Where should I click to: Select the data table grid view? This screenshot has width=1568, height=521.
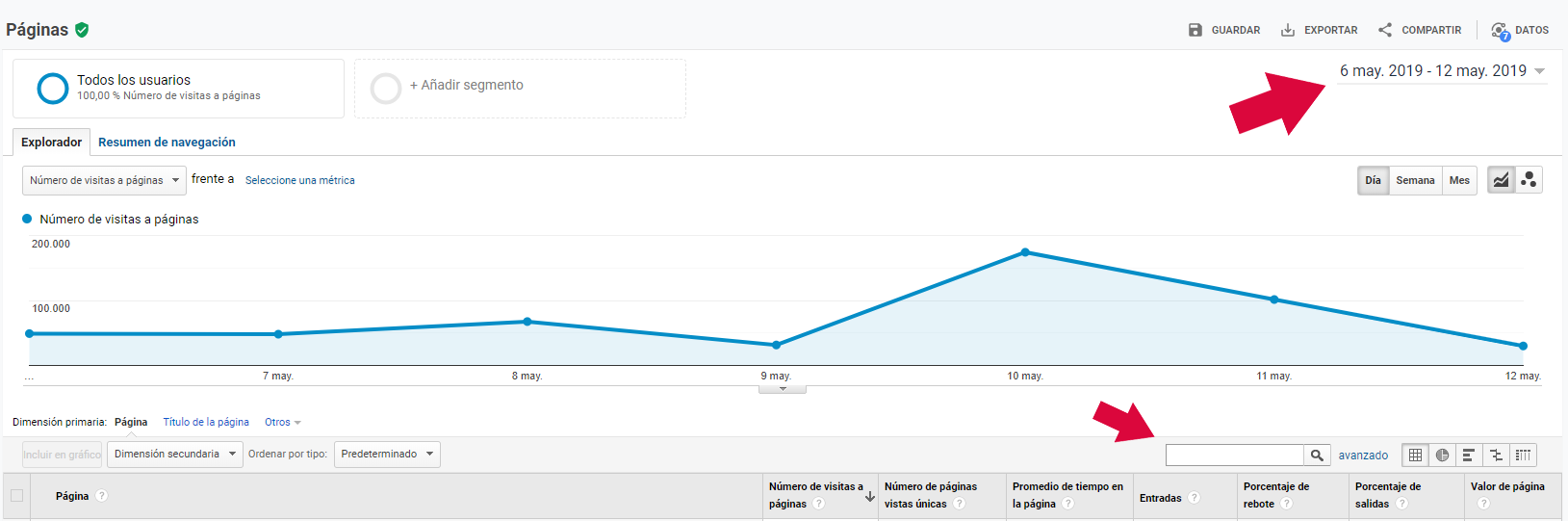[x=1415, y=455]
